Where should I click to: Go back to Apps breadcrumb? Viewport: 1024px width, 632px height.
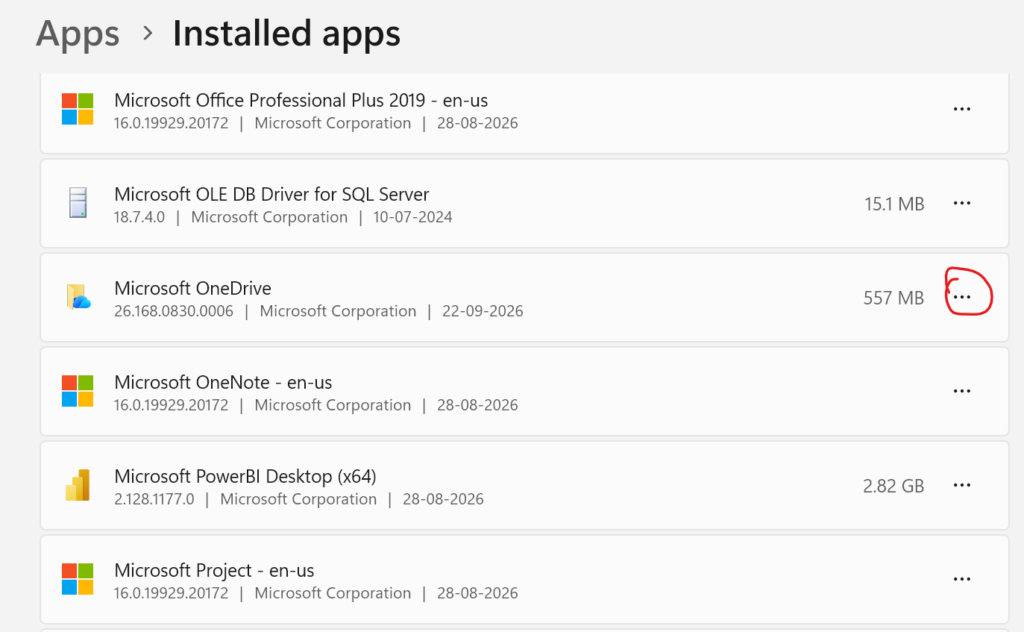(x=78, y=33)
